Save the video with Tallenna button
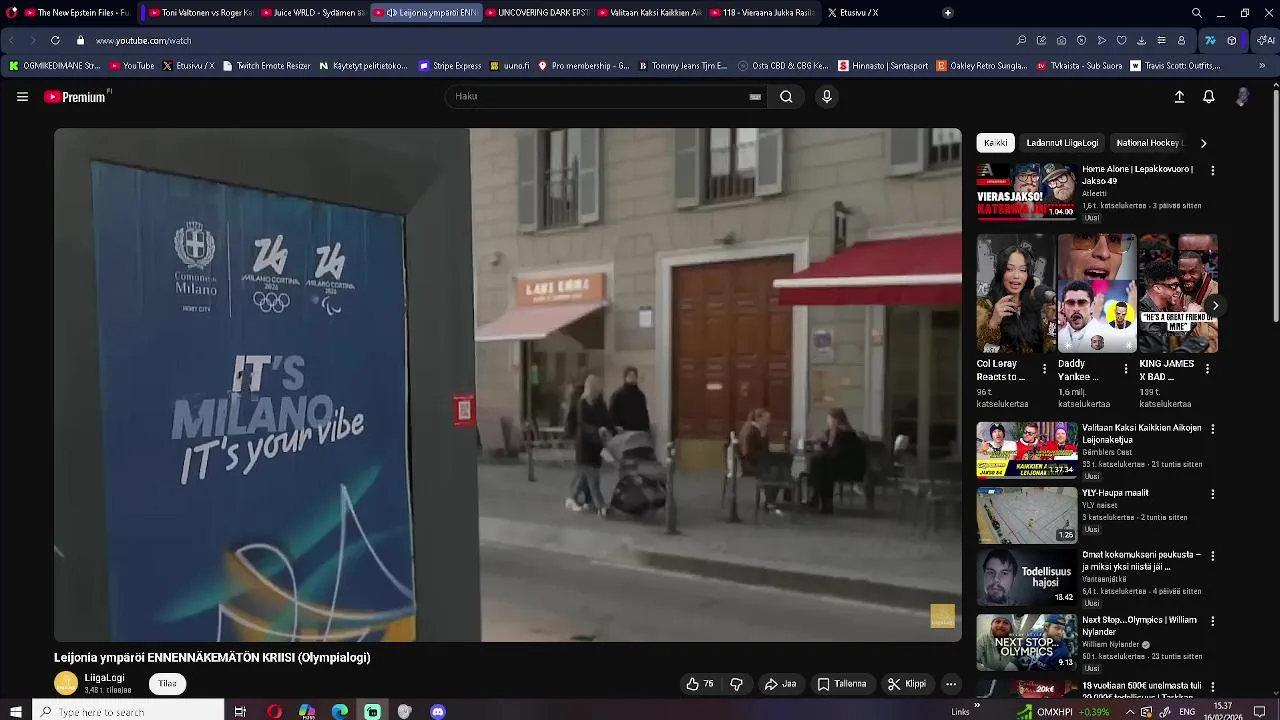Screen dimensions: 1280x720 pos(842,684)
